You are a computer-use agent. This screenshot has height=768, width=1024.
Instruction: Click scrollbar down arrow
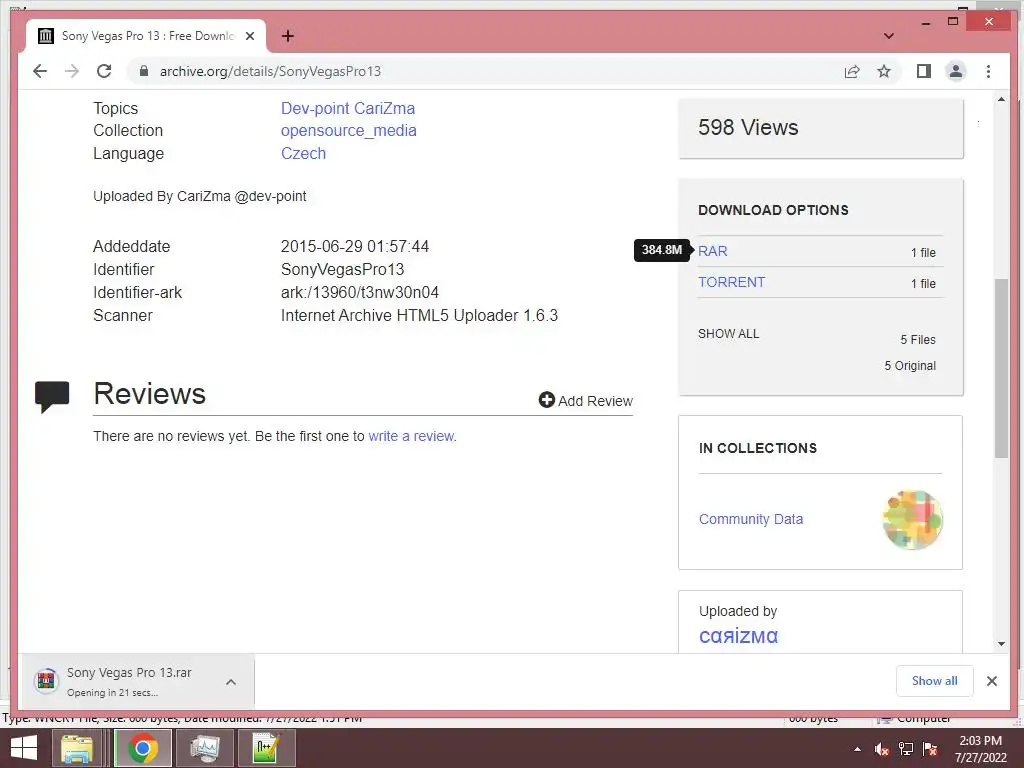coord(1001,644)
